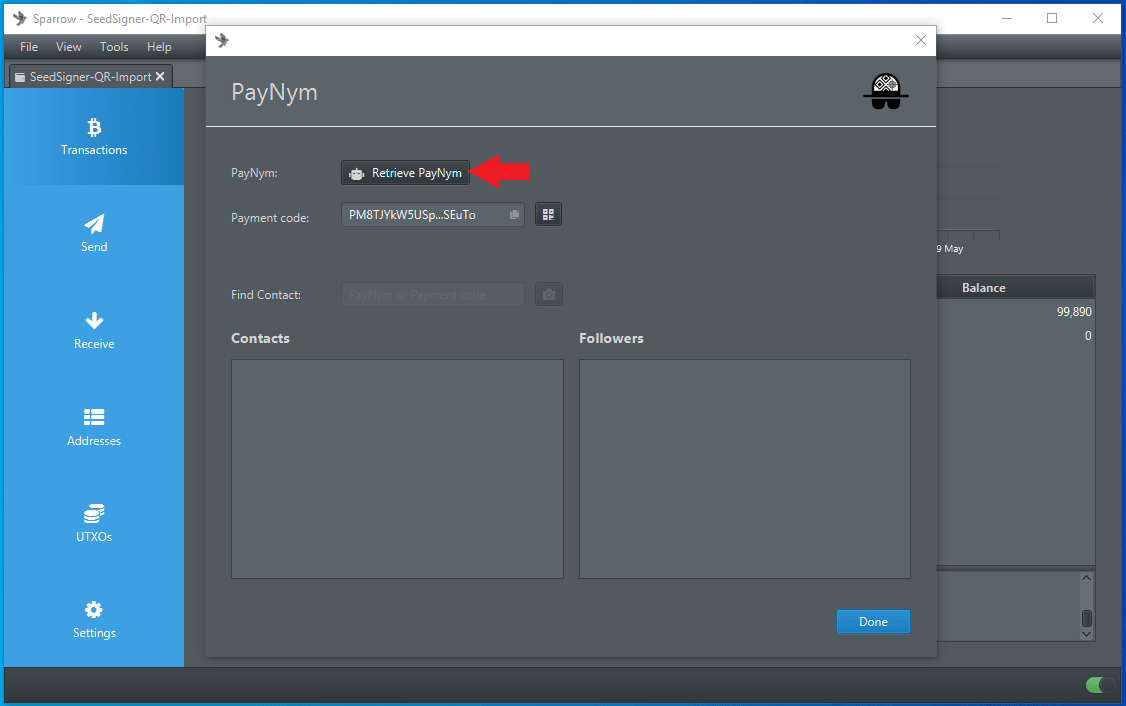Close the SeedSigner-QR-Import tab
The width and height of the screenshot is (1126, 706).
point(160,77)
